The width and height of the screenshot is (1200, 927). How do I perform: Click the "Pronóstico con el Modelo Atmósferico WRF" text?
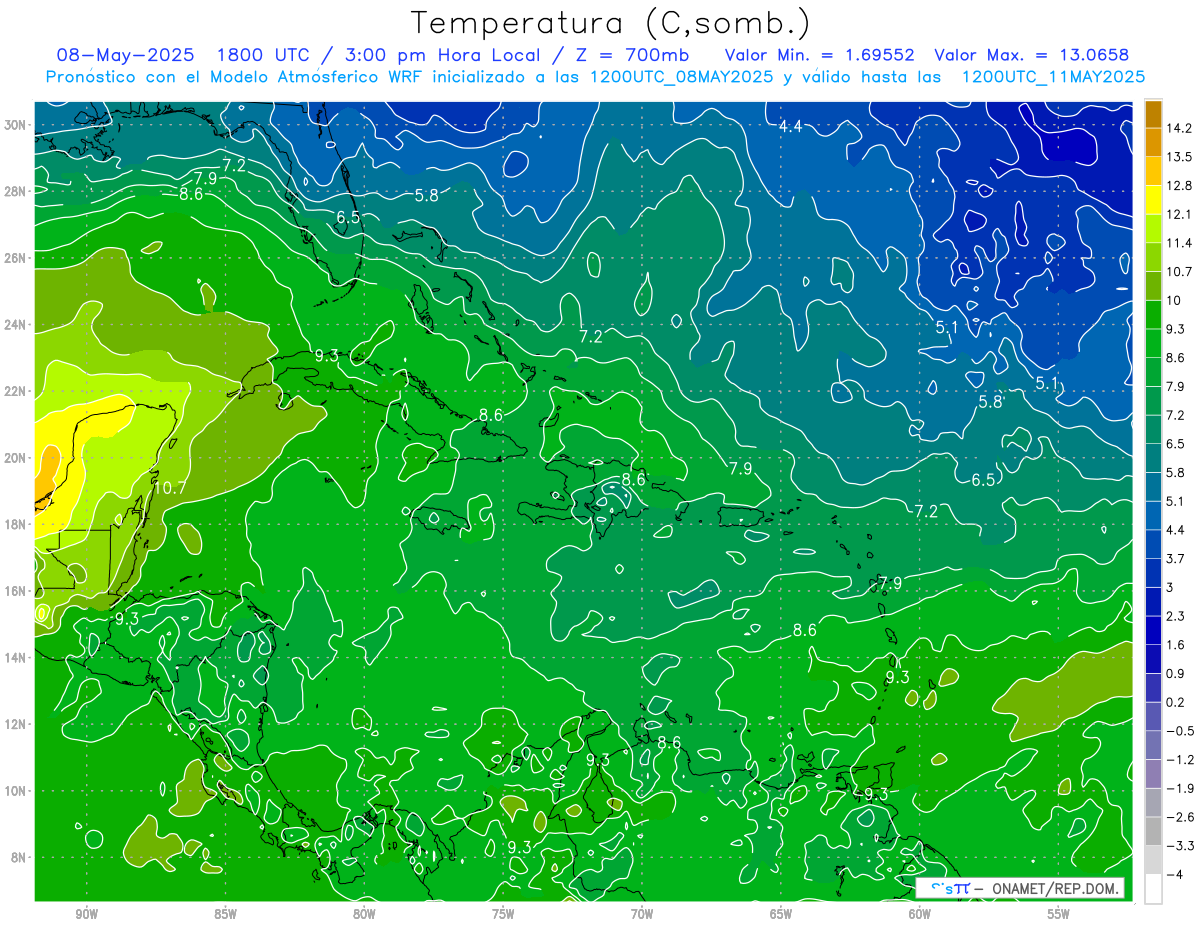click(x=237, y=77)
